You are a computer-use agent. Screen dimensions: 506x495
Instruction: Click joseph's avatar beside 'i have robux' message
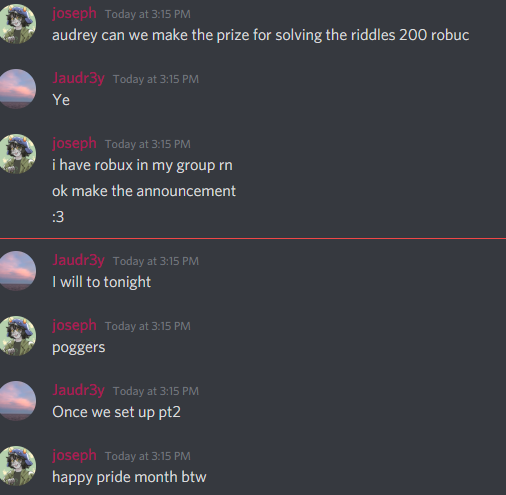(17, 154)
